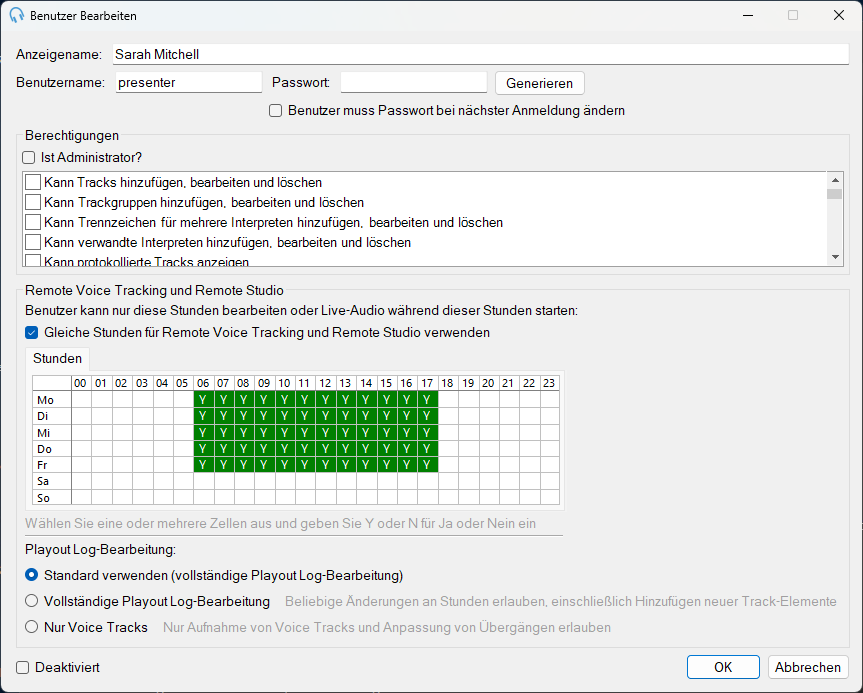Select the Fr 17 green Y cell

pos(427,465)
